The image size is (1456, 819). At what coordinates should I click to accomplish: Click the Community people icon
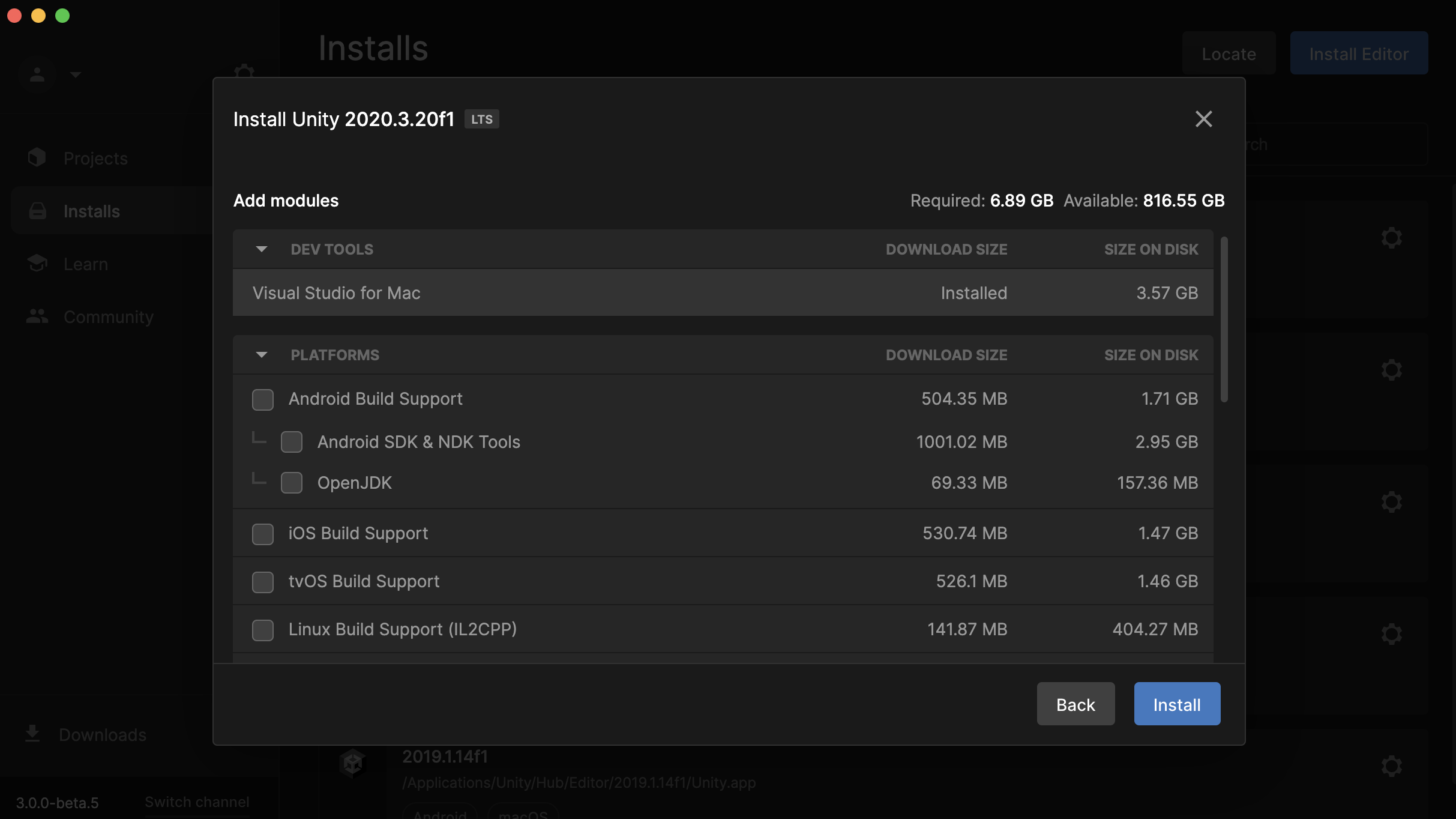(37, 316)
